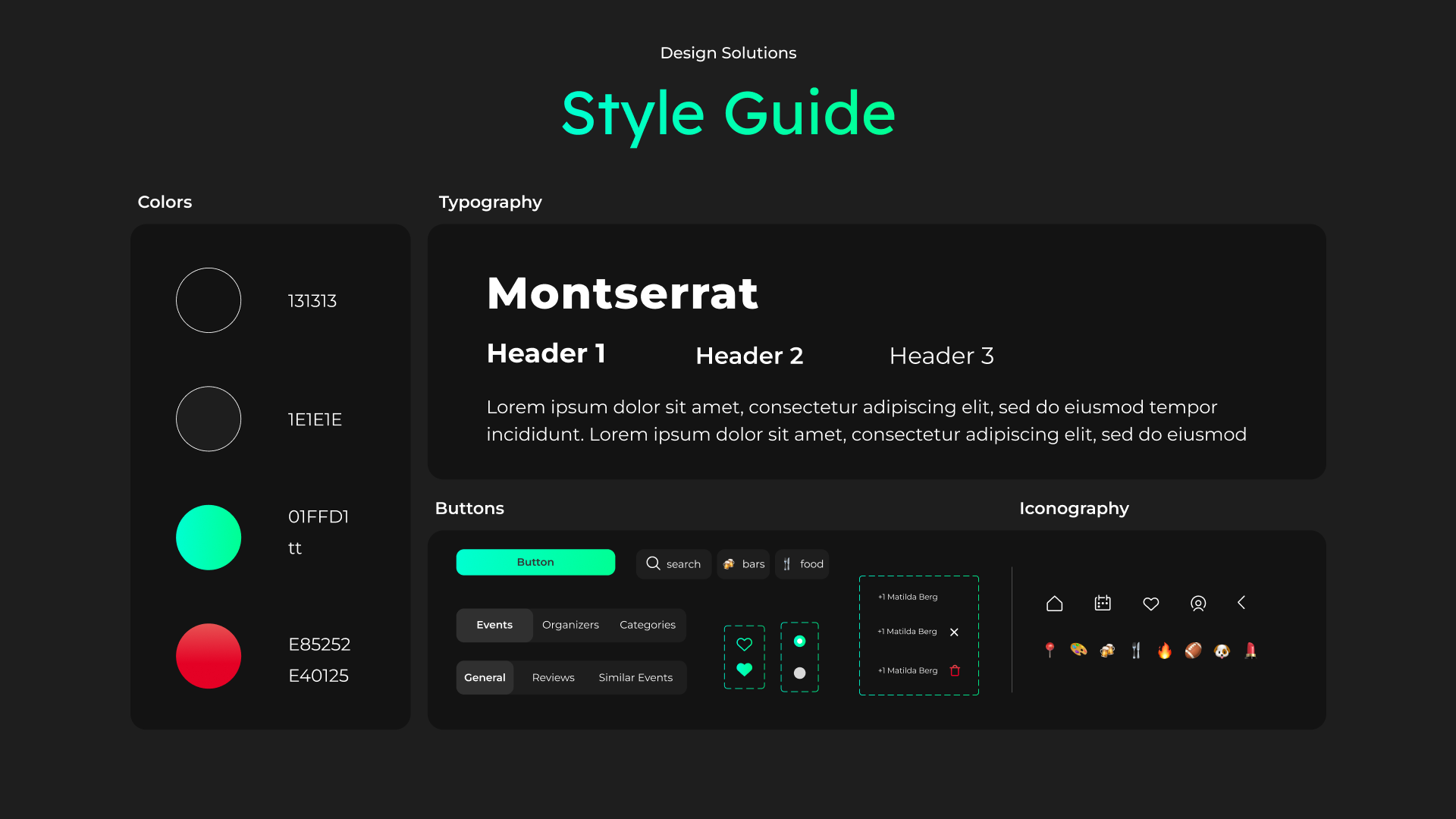Click the Header 3 sample text
Viewport: 1456px width, 819px height.
[x=941, y=356]
